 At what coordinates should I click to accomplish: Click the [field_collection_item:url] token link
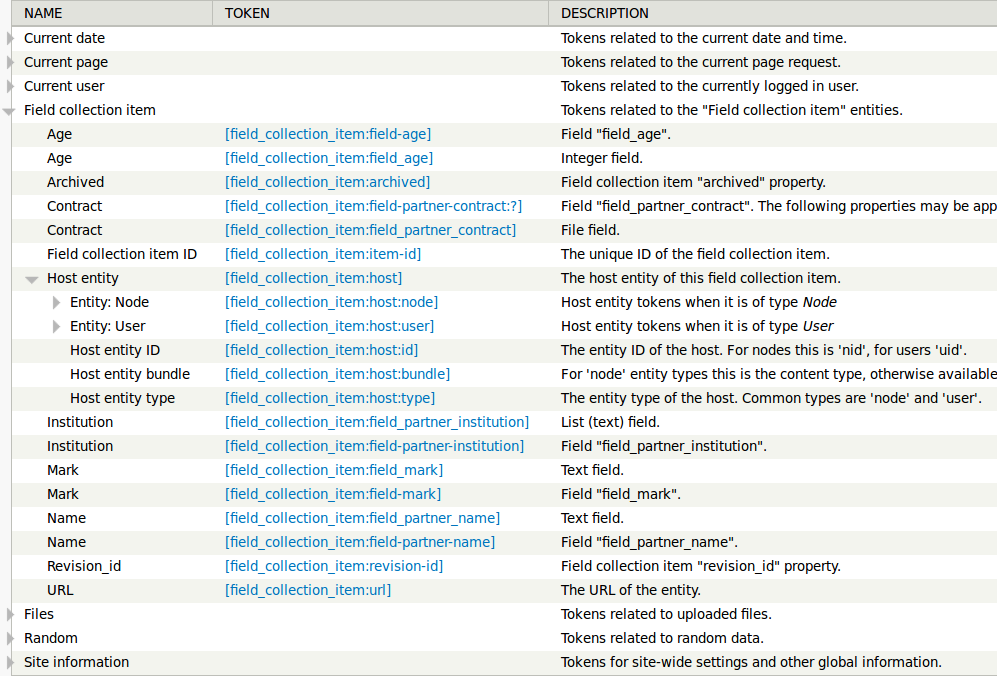tap(308, 590)
